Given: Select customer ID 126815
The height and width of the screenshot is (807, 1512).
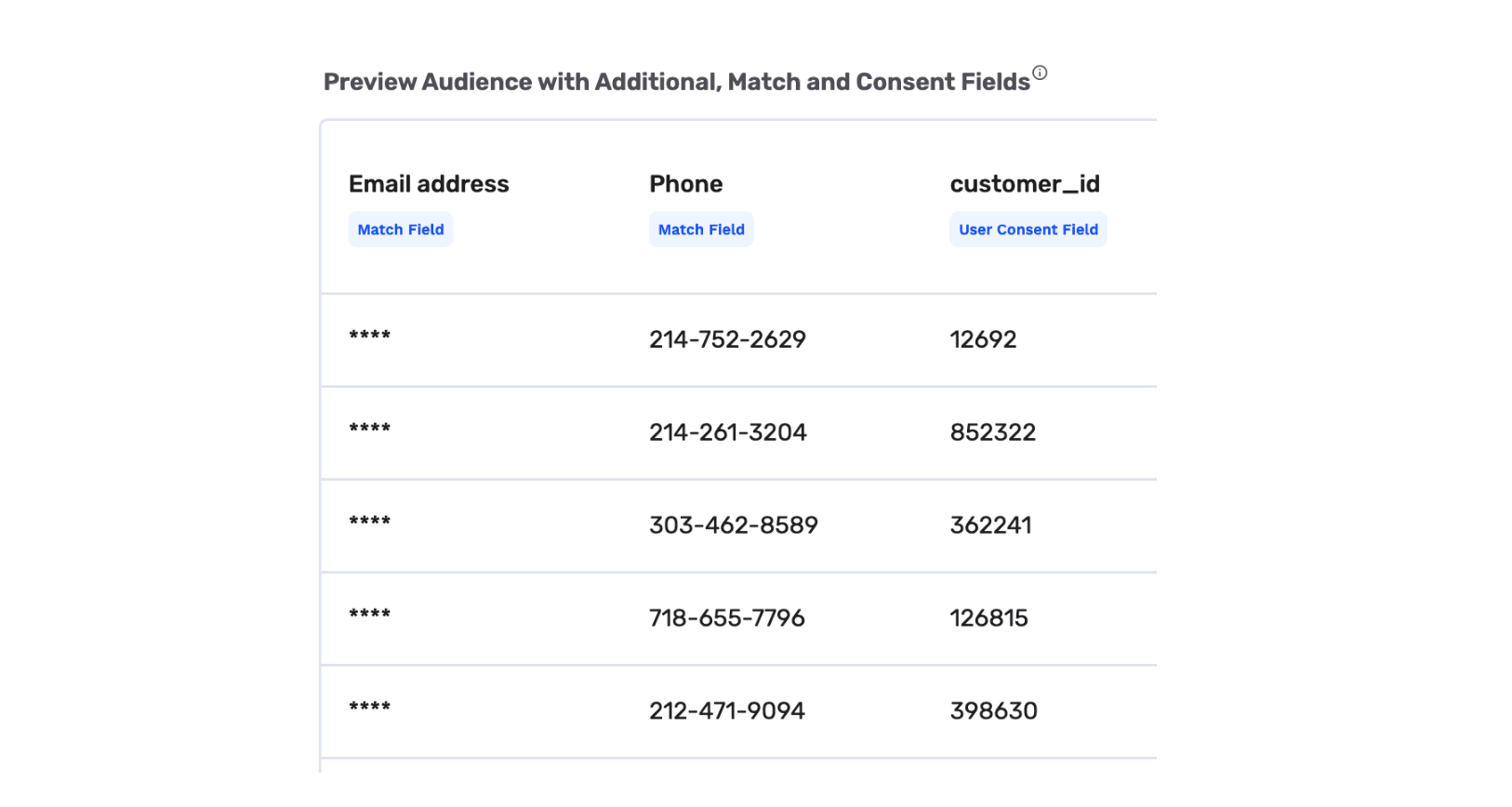Looking at the screenshot, I should pos(988,618).
